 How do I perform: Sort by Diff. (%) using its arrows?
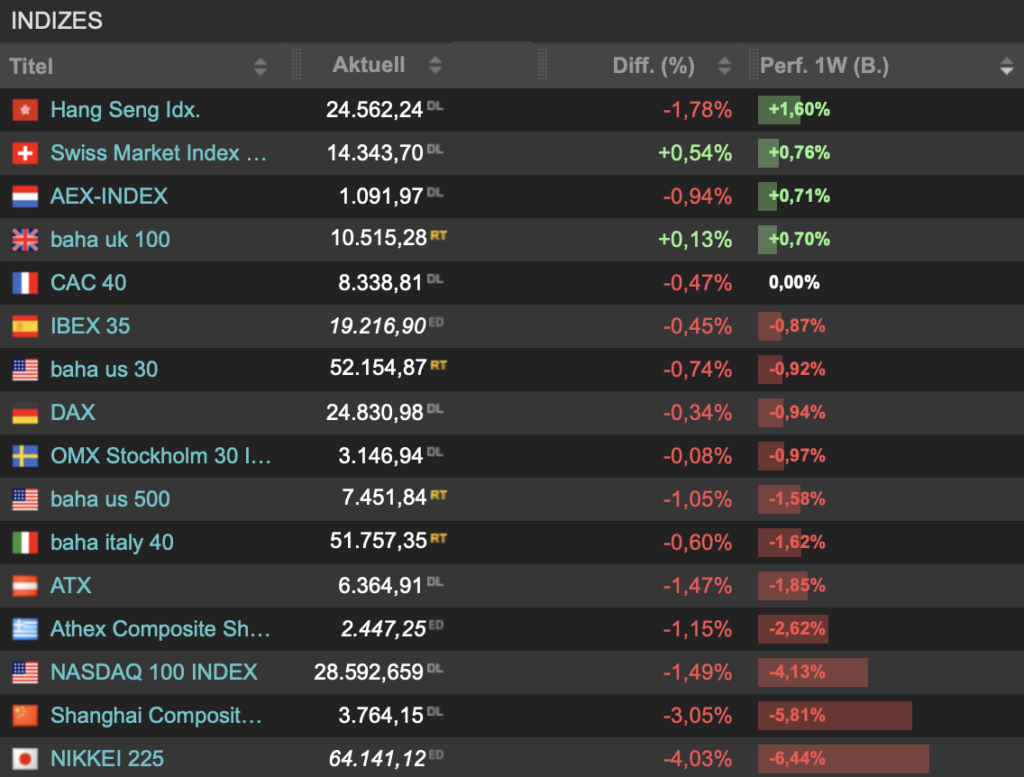(x=724, y=65)
